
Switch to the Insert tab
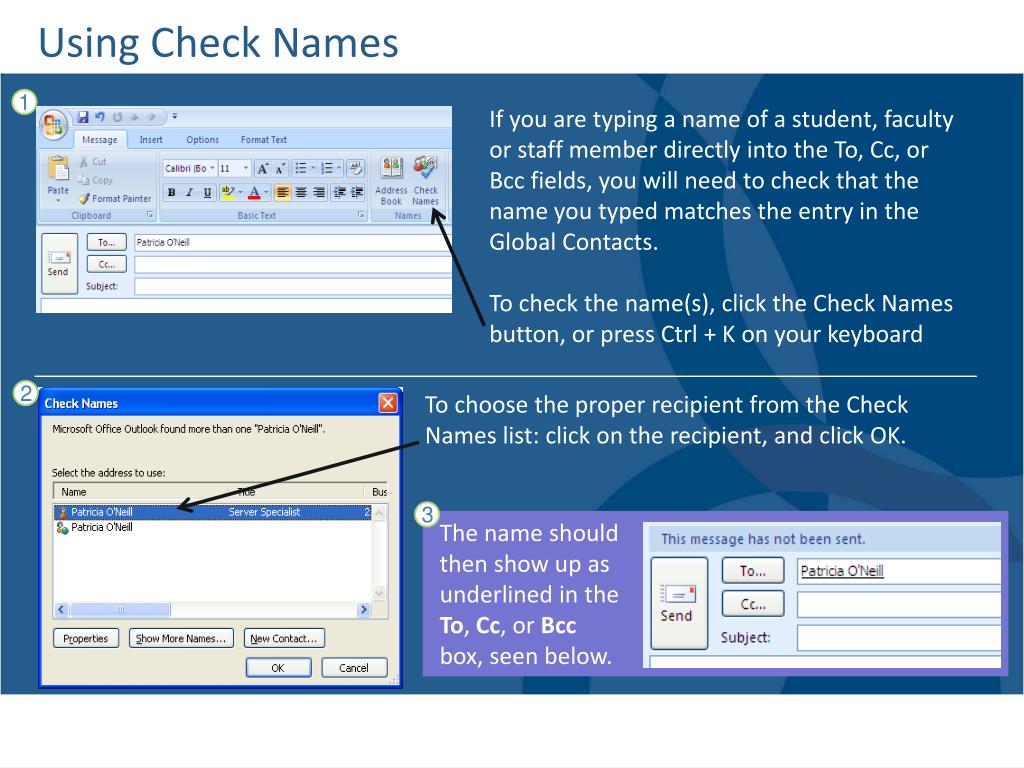click(x=151, y=140)
